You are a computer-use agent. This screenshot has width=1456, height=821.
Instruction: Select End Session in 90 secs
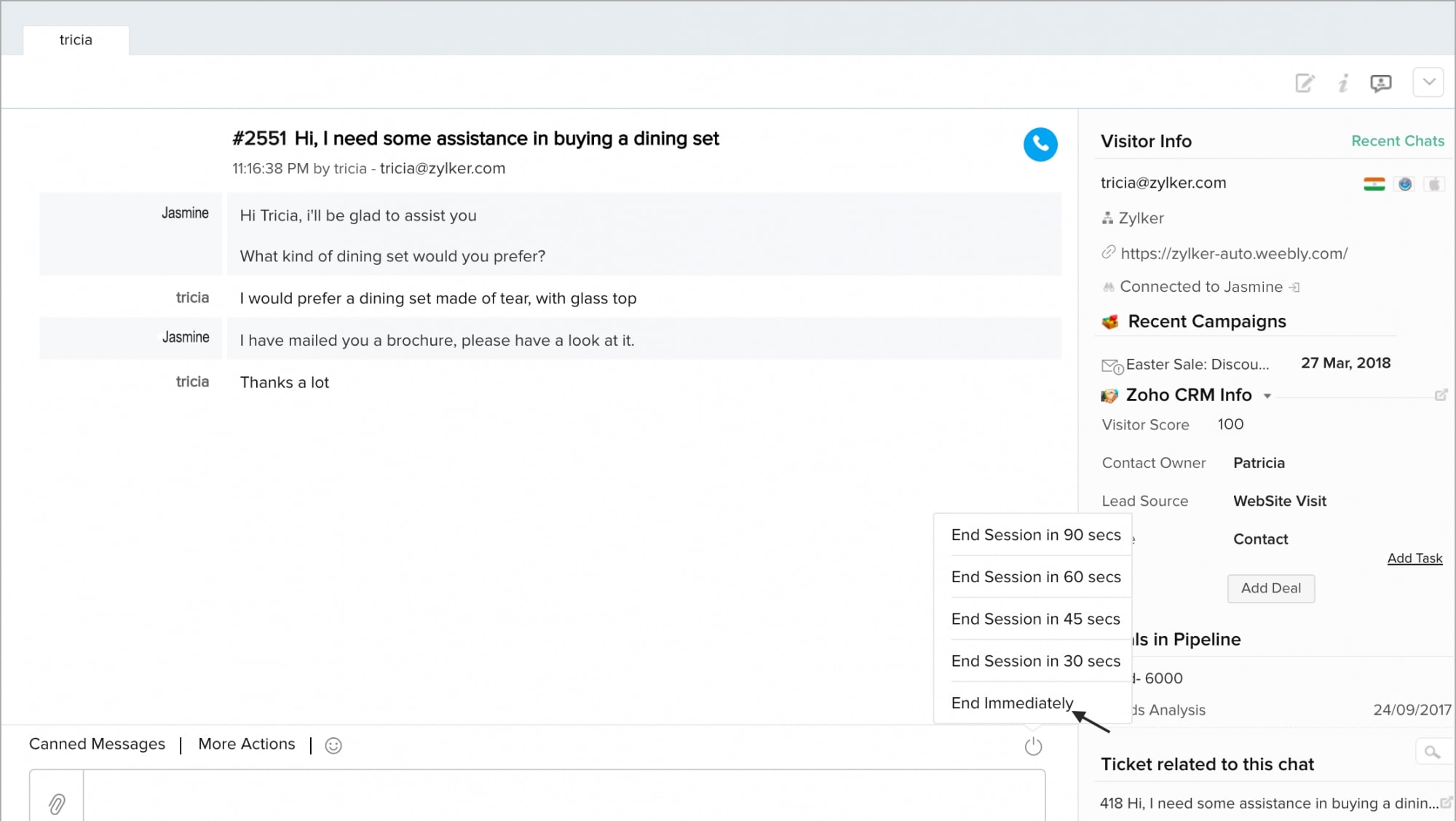coord(1035,535)
